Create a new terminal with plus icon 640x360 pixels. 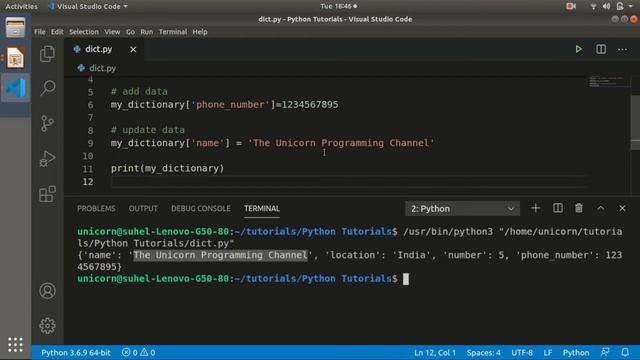[536, 208]
